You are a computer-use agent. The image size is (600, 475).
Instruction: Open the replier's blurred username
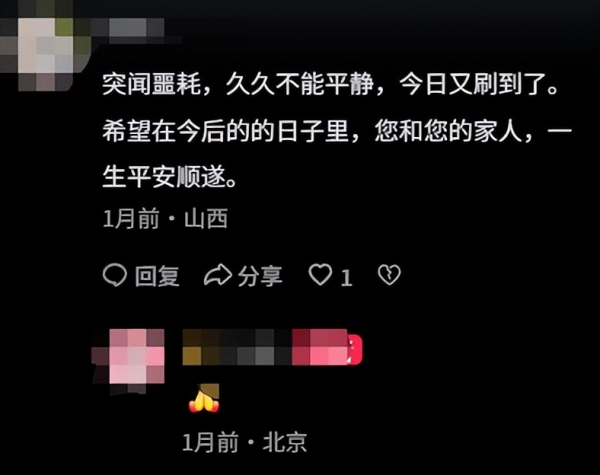click(265, 347)
